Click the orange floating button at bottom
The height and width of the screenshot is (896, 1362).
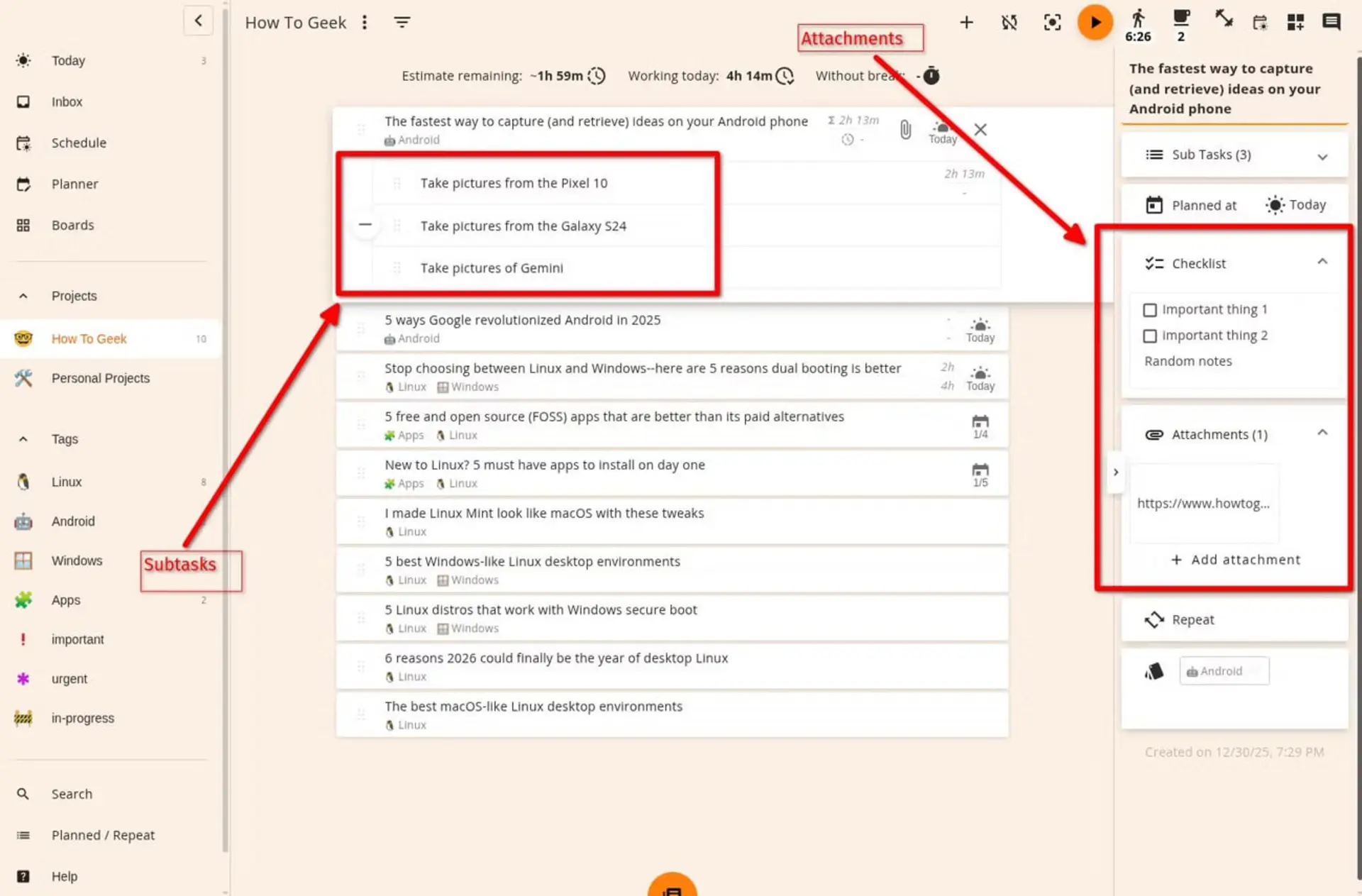pos(672,884)
